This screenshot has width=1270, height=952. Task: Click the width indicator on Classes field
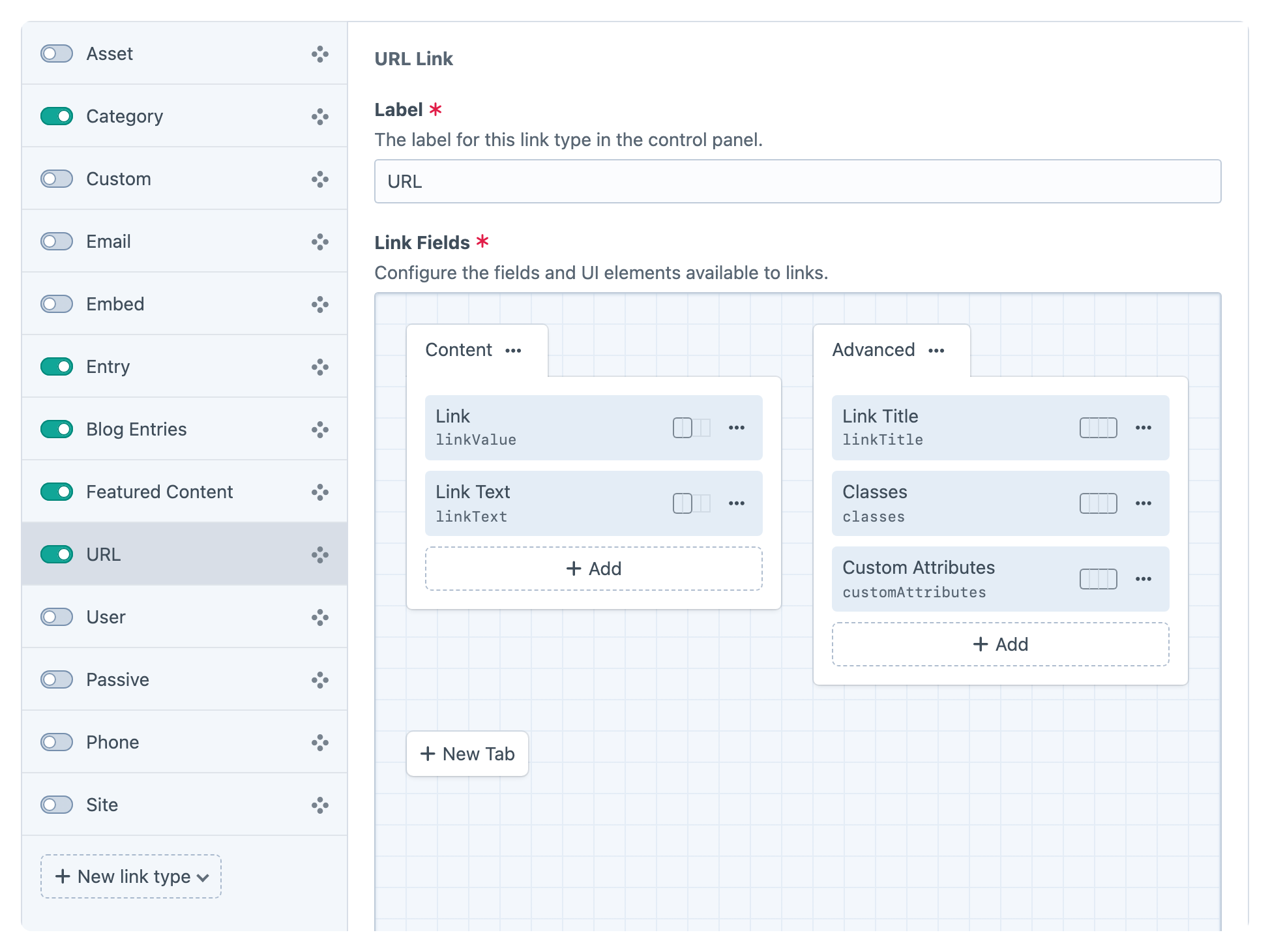pyautogui.click(x=1099, y=503)
